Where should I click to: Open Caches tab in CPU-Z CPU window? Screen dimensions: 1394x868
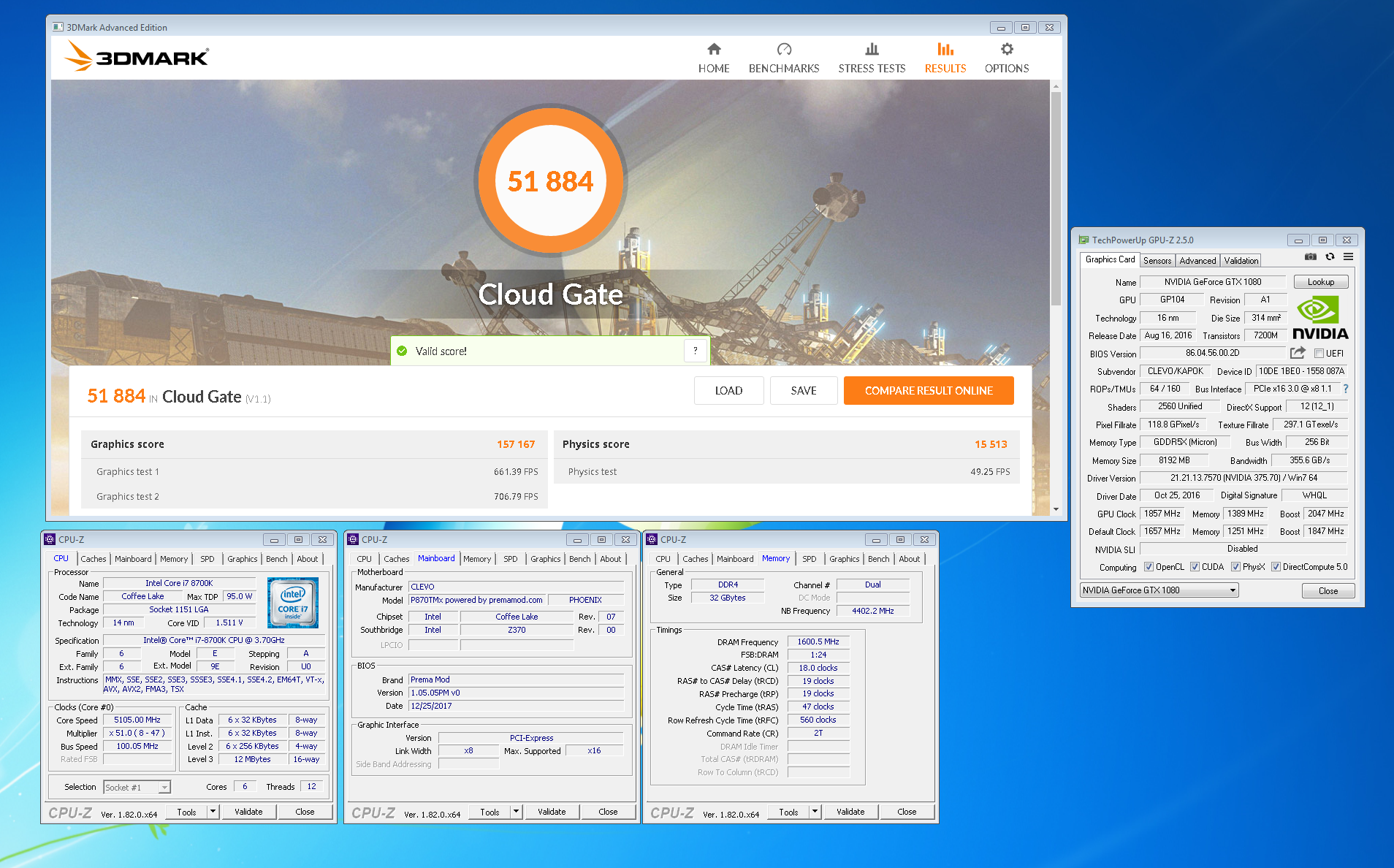(x=94, y=559)
